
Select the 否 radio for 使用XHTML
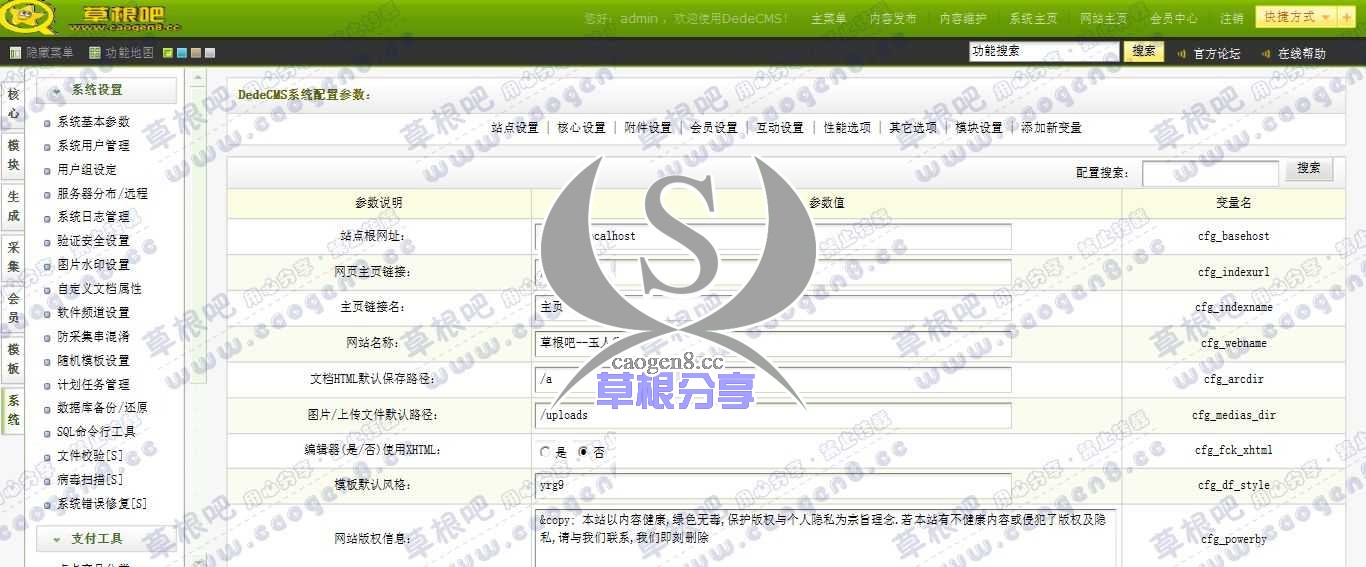click(x=583, y=452)
